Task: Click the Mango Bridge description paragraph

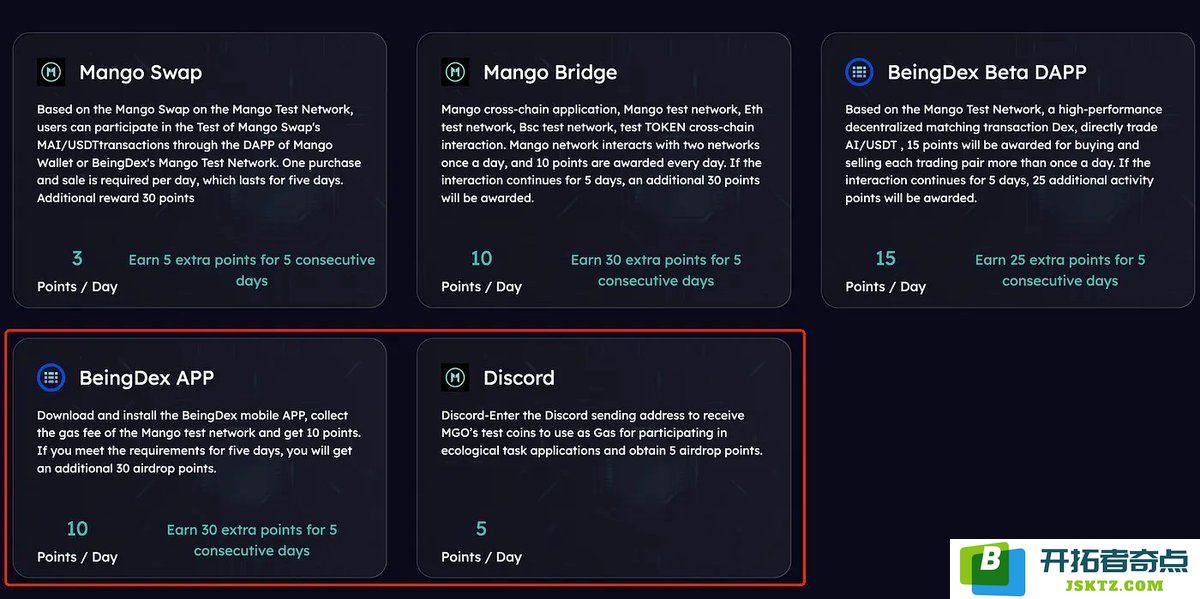Action: tap(602, 154)
